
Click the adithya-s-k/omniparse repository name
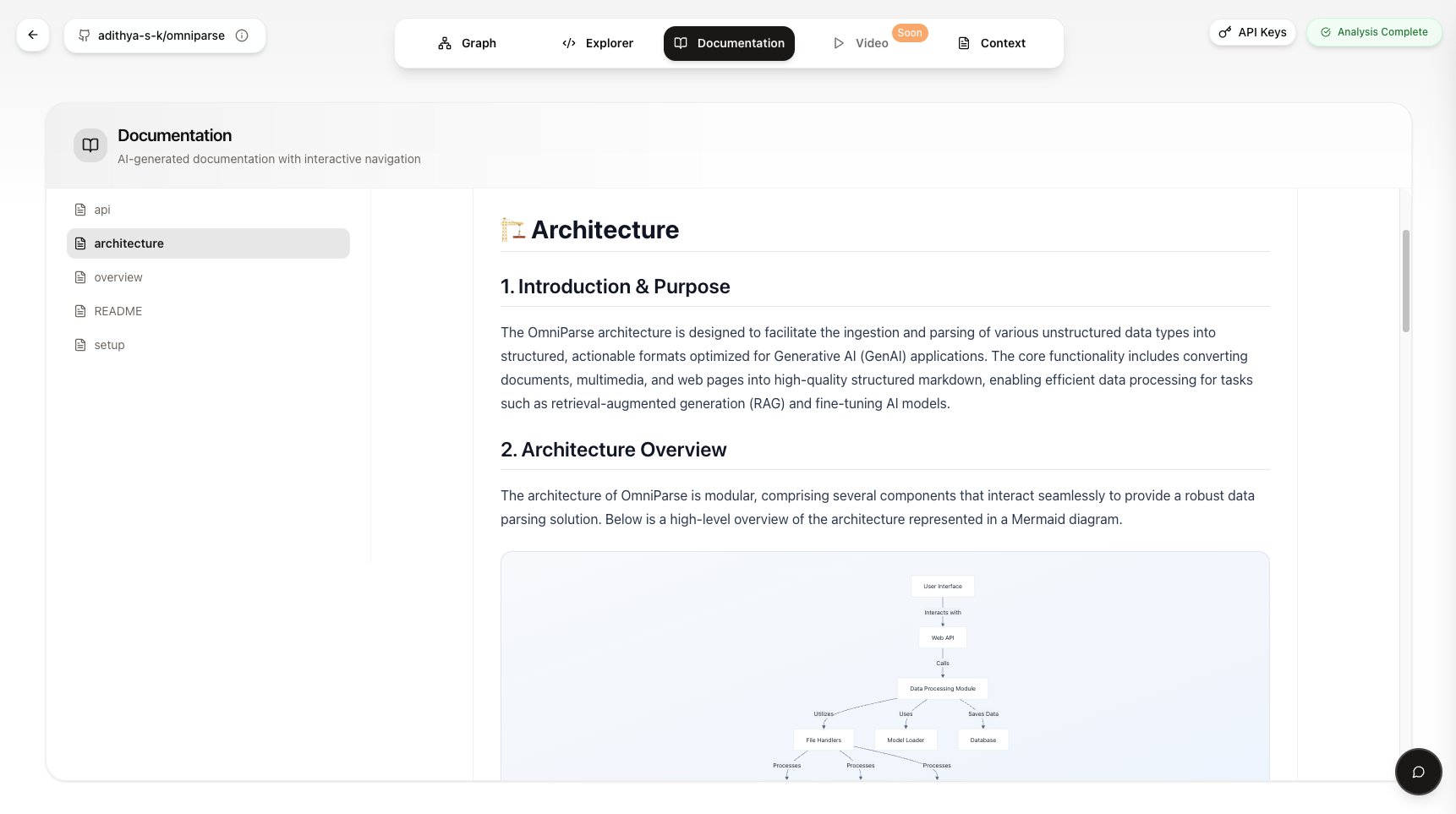pyautogui.click(x=161, y=36)
